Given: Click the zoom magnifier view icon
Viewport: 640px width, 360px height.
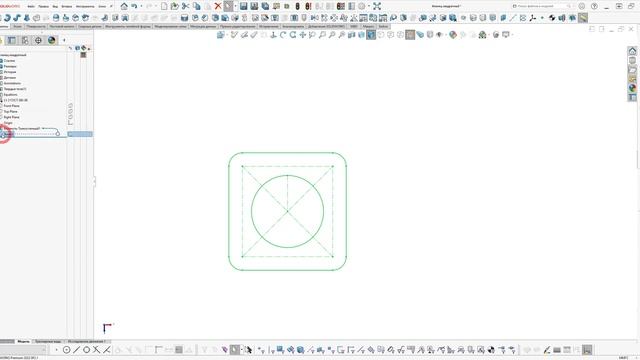Looking at the screenshot, I should (x=322, y=35).
